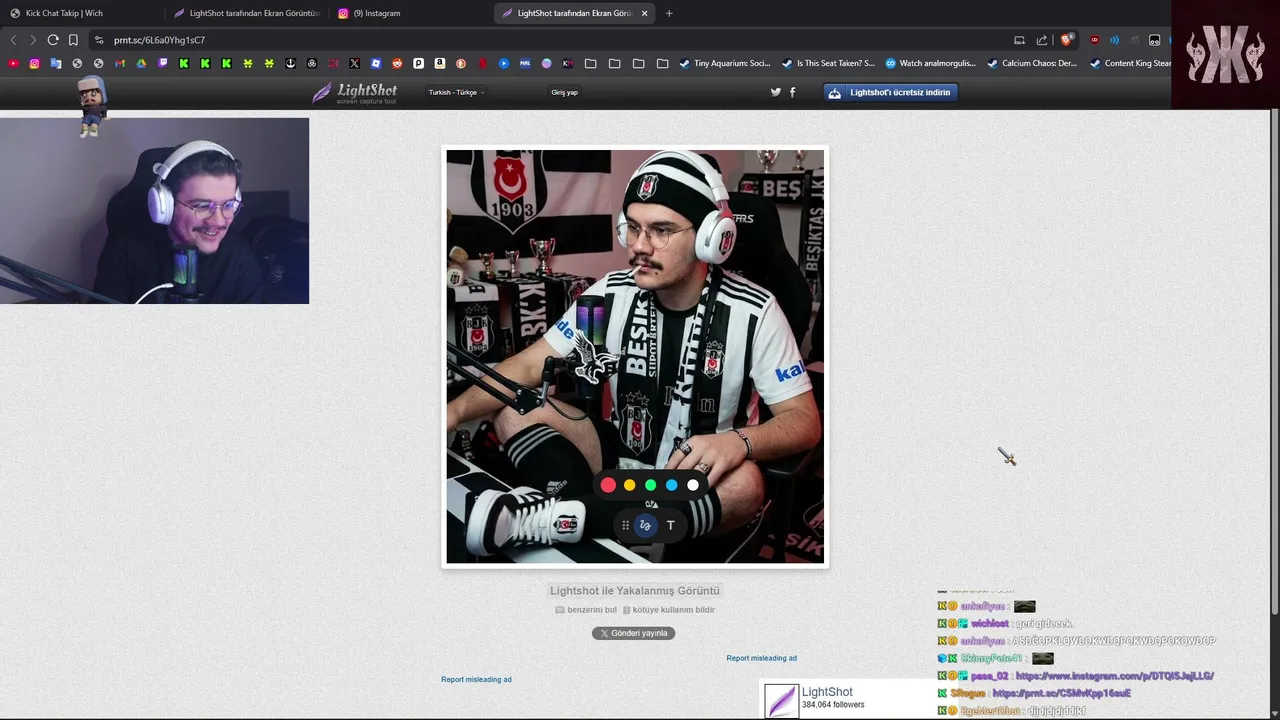Open site settings icon in the address bar
This screenshot has height=720, width=1280.
tap(98, 40)
